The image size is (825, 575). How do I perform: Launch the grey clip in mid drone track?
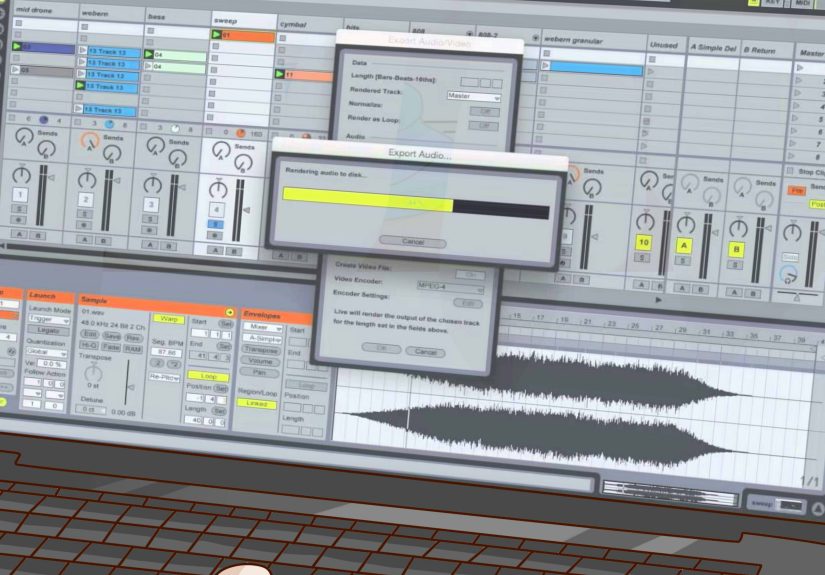15,69
